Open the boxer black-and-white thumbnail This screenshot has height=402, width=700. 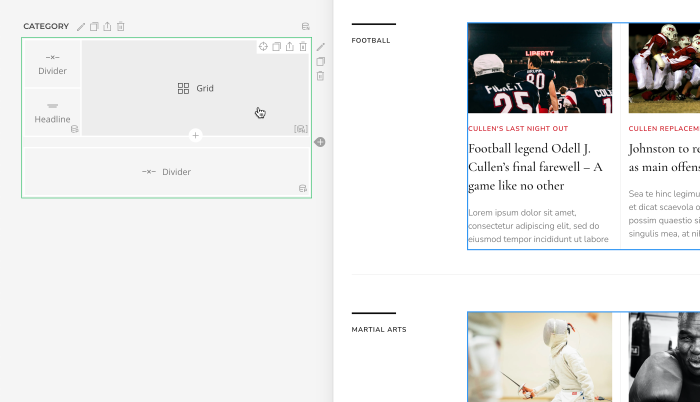click(x=664, y=357)
